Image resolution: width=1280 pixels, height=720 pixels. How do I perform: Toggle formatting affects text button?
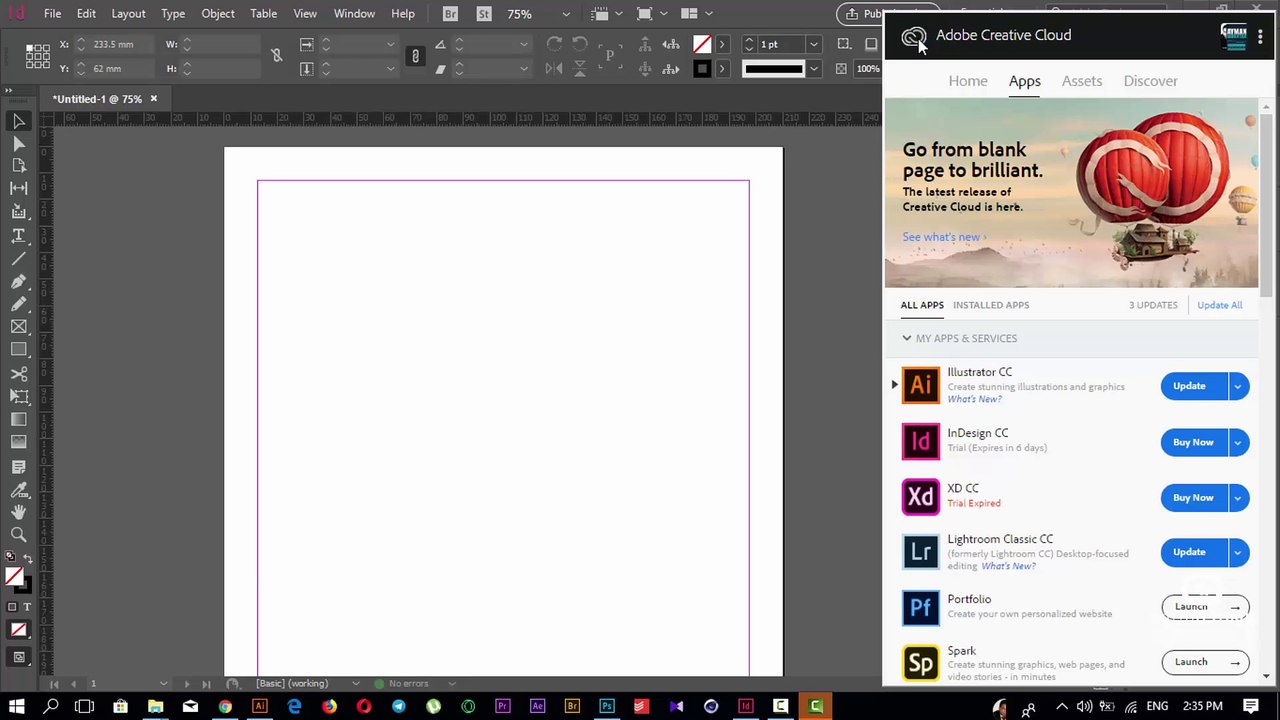27,607
